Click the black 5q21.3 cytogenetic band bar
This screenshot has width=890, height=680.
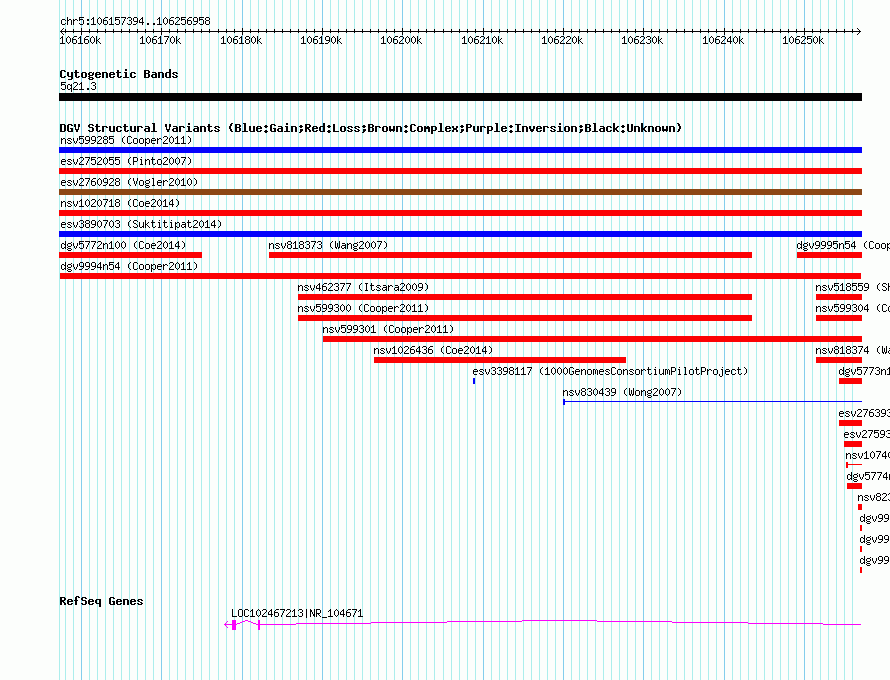point(460,97)
